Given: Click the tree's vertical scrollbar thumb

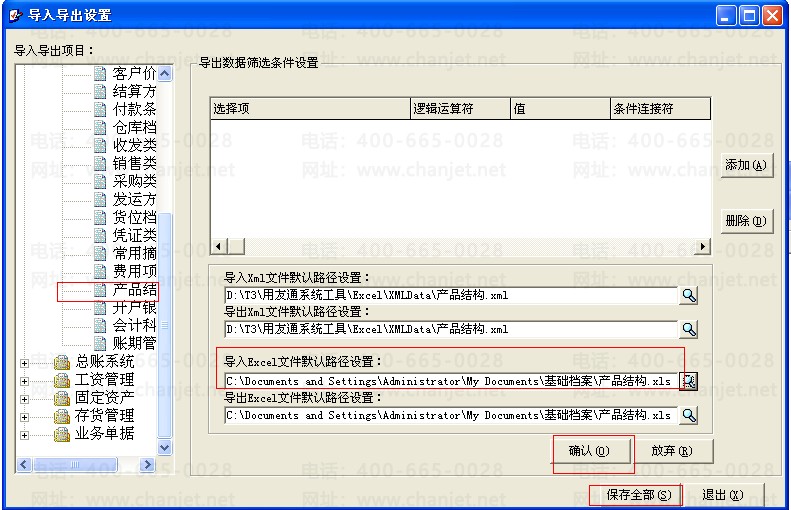Looking at the screenshot, I should coord(164,325).
